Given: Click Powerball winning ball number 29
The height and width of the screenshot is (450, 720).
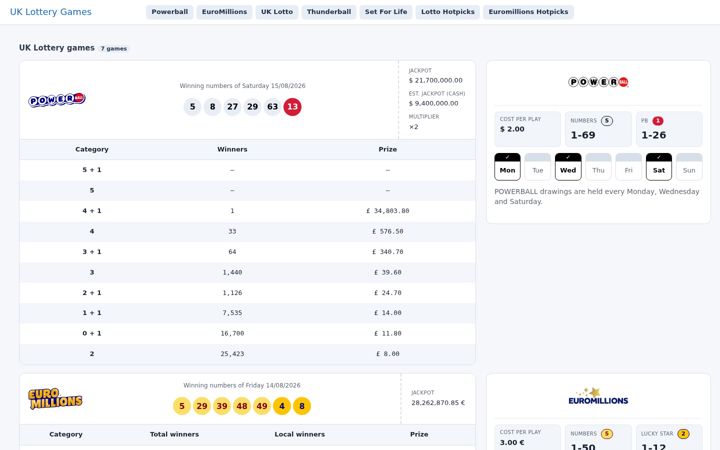Looking at the screenshot, I should 253,107.
